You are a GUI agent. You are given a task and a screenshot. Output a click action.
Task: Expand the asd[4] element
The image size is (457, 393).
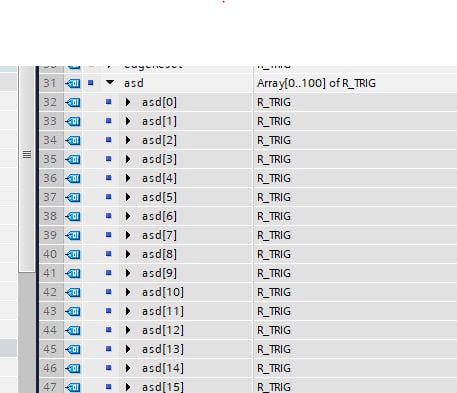coord(128,178)
